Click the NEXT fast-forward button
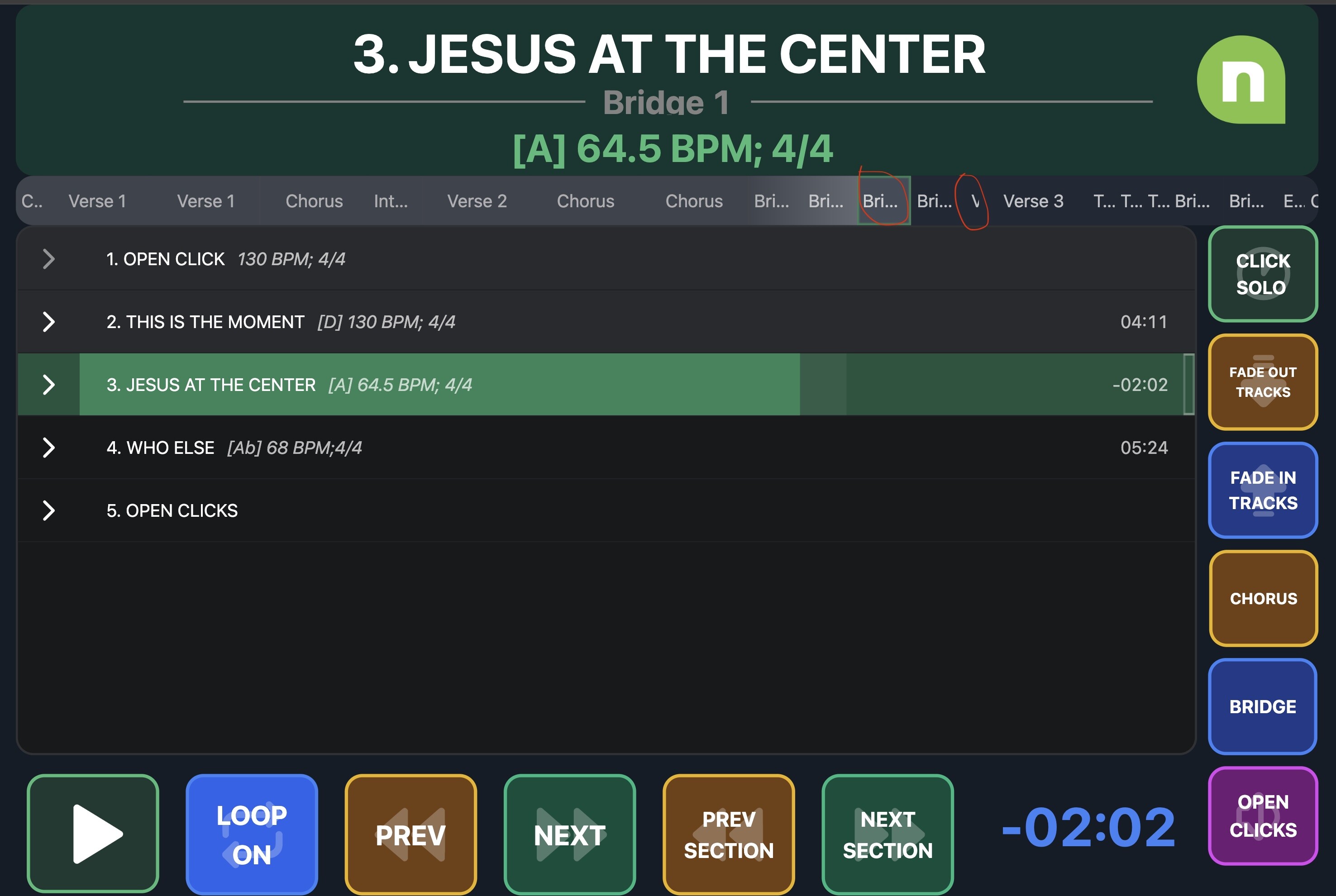 coord(569,834)
